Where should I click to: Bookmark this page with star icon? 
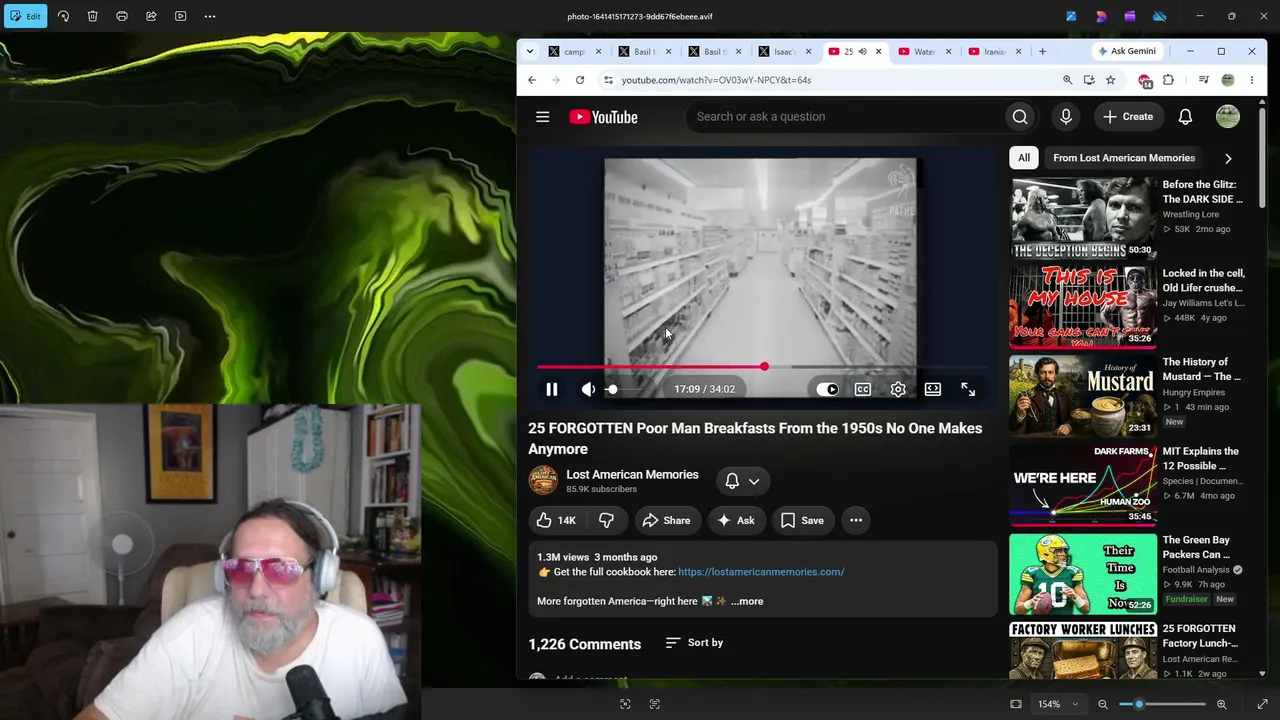[1110, 80]
